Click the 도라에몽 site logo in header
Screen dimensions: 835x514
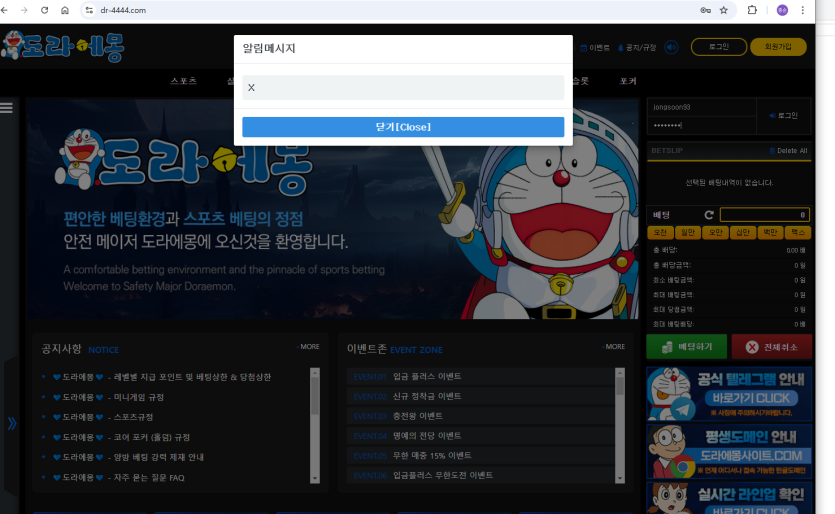click(x=63, y=46)
